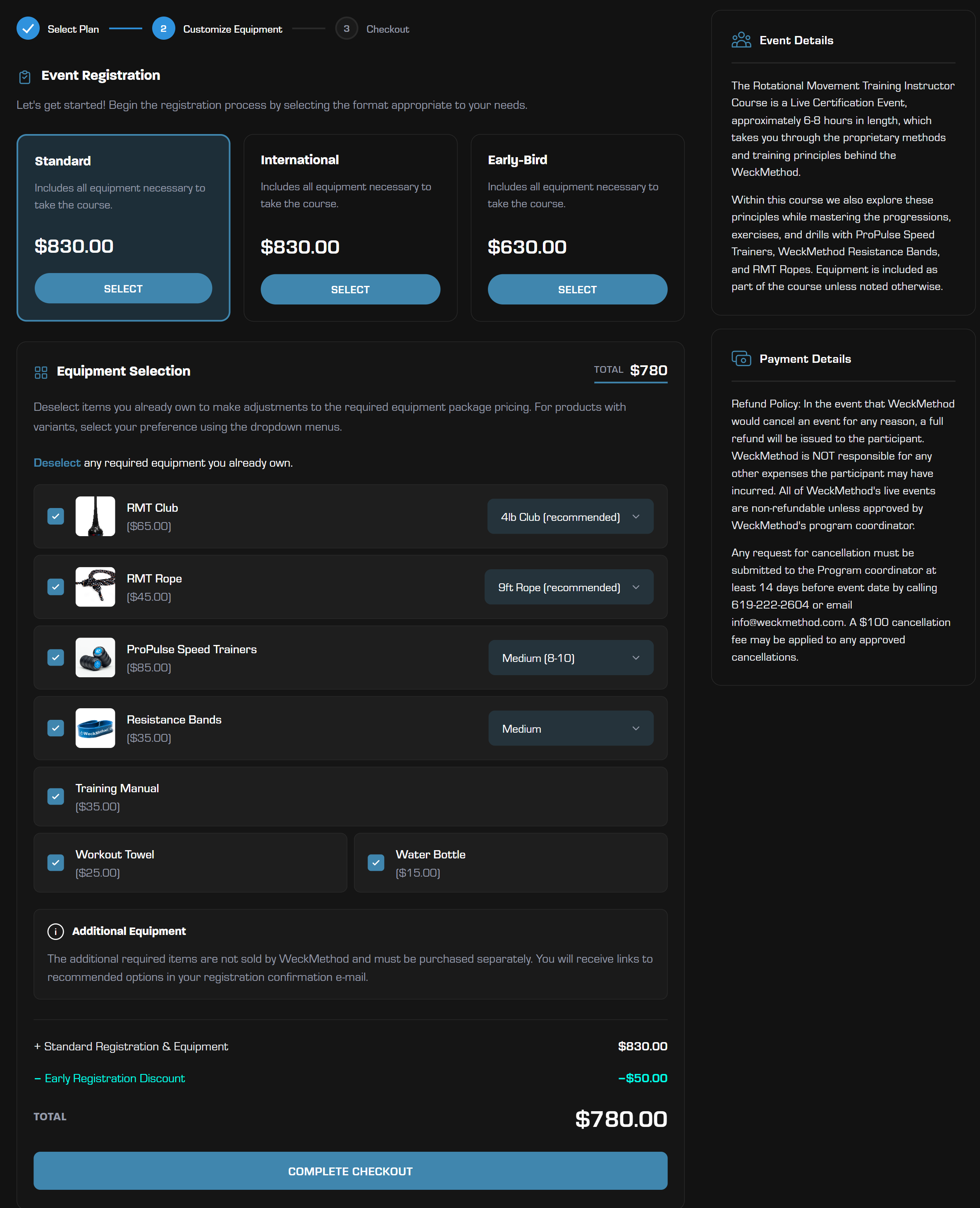The height and width of the screenshot is (1208, 980).
Task: Open the 4lb Club variant dropdown
Action: click(x=569, y=517)
